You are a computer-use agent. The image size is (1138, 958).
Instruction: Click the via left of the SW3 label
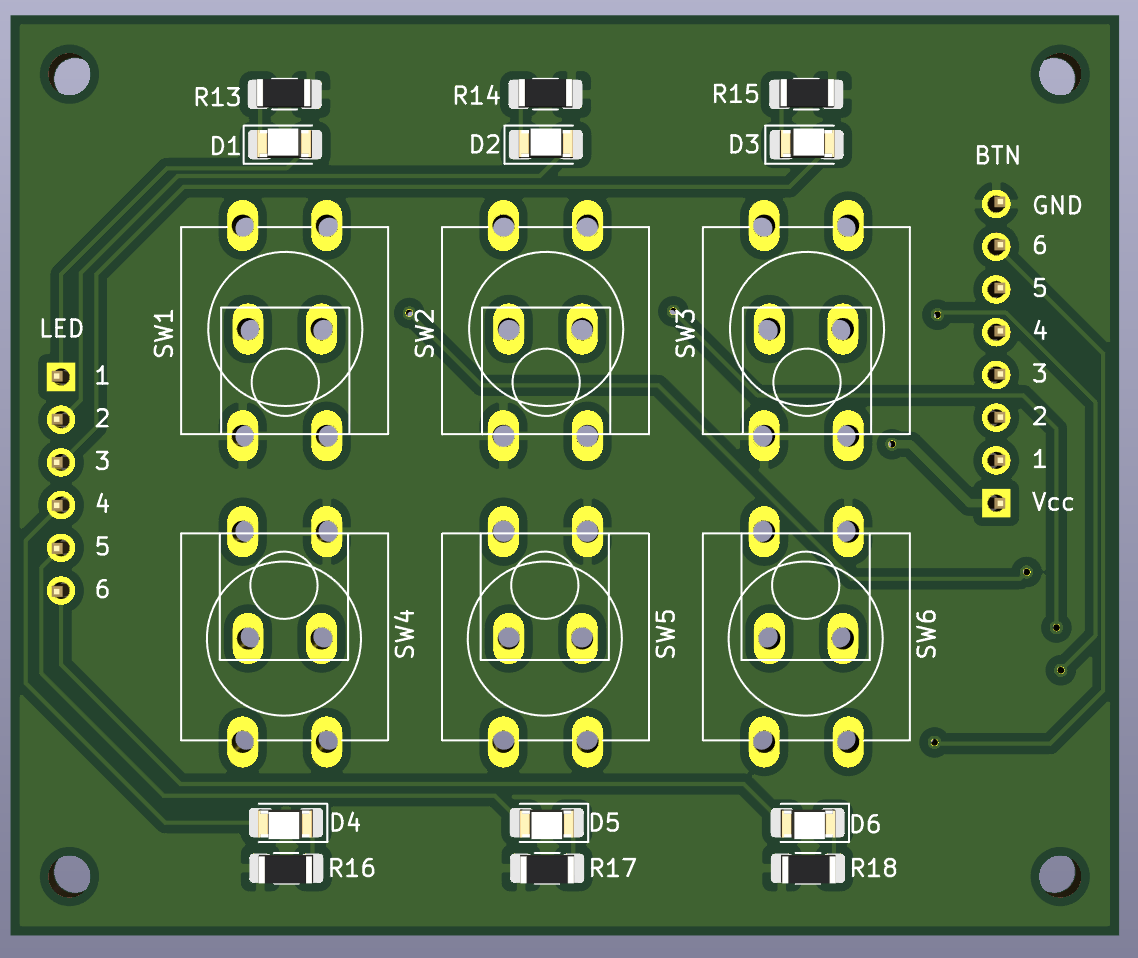pyautogui.click(x=672, y=311)
